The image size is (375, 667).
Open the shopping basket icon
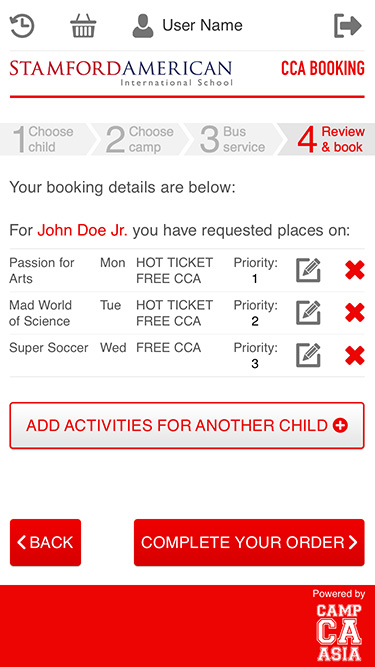click(x=83, y=26)
